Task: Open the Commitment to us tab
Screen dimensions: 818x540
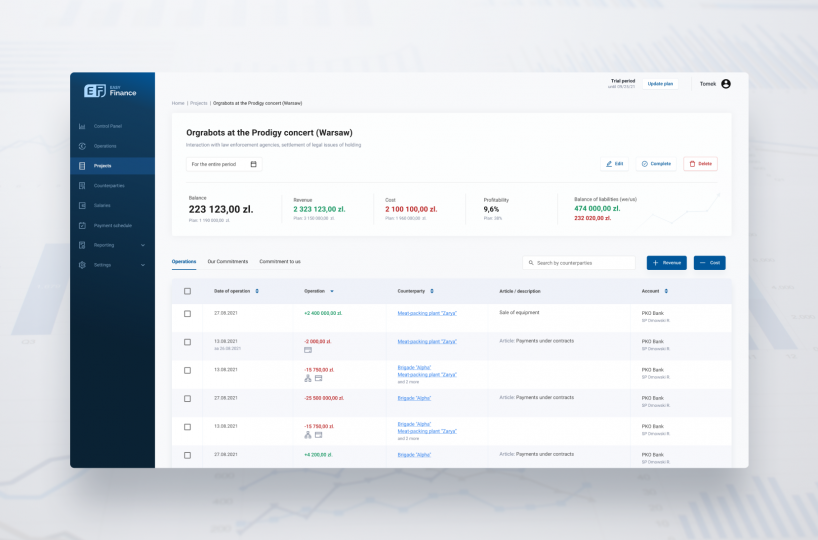Action: pos(280,261)
